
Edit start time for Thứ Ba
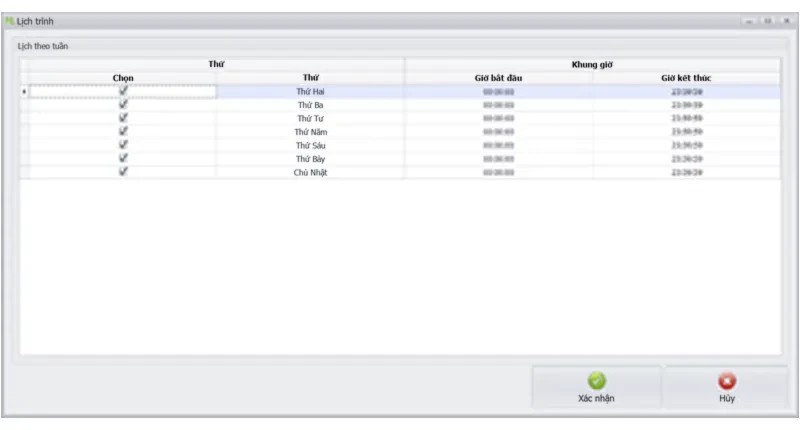pos(498,105)
